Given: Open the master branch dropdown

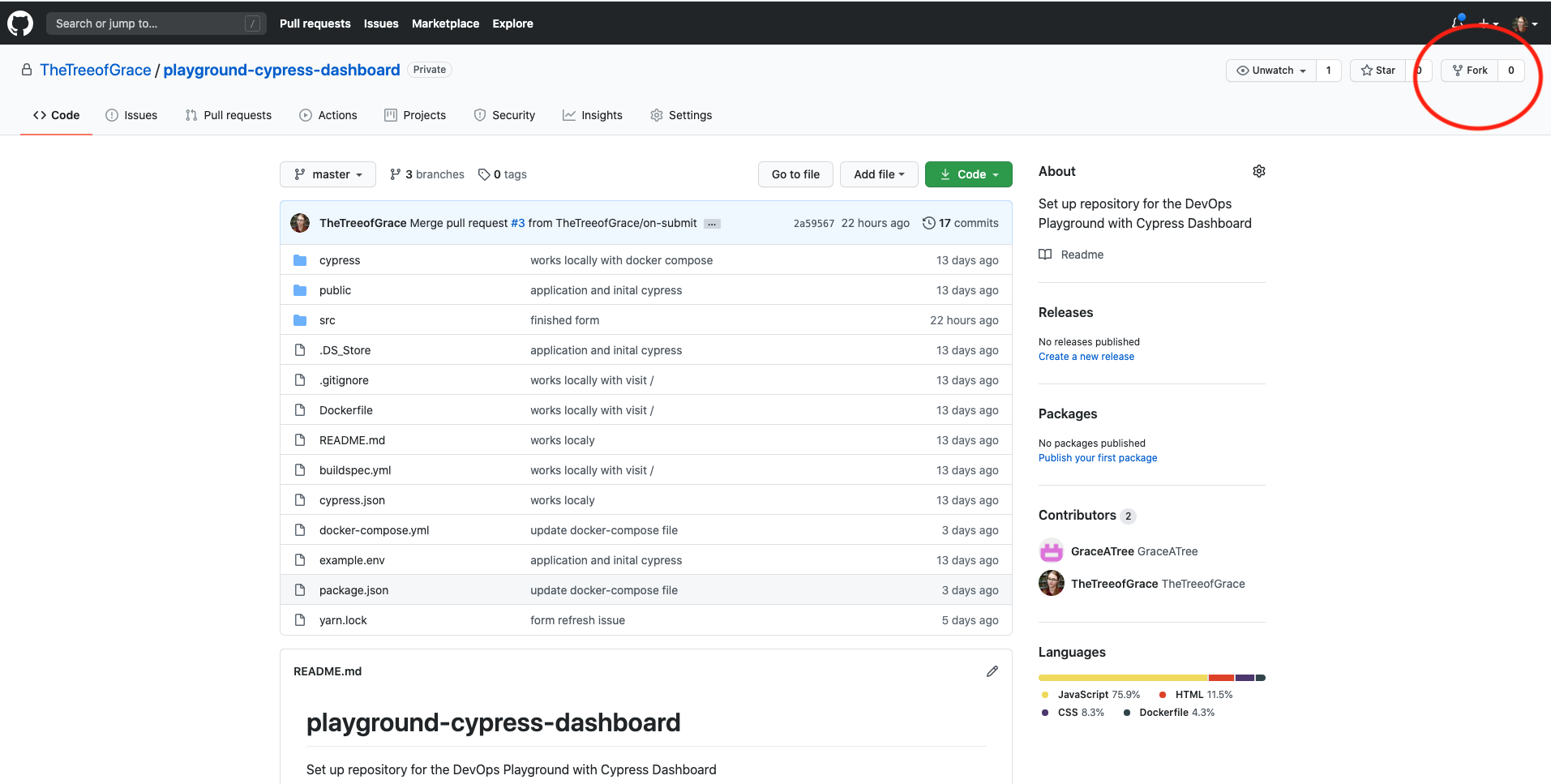Looking at the screenshot, I should (x=328, y=174).
